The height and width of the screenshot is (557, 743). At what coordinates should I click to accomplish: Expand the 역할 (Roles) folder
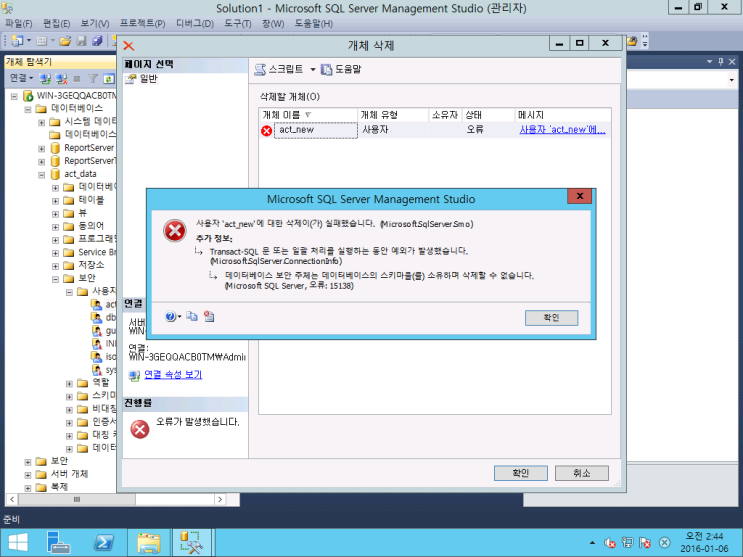[x=69, y=384]
